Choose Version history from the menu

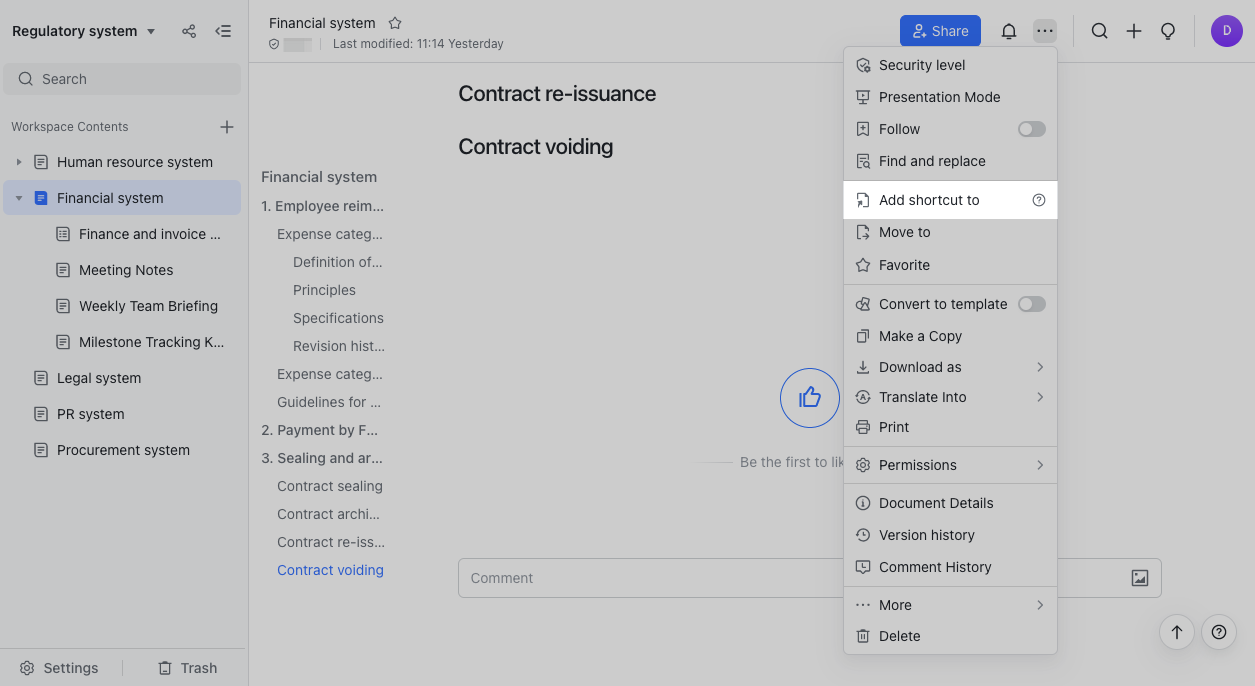[x=926, y=535]
